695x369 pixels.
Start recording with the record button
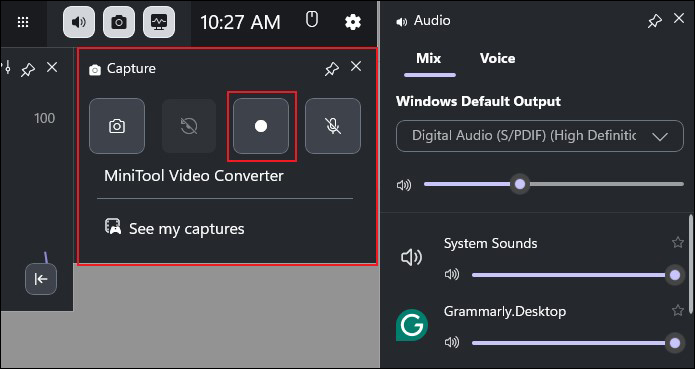(x=261, y=126)
